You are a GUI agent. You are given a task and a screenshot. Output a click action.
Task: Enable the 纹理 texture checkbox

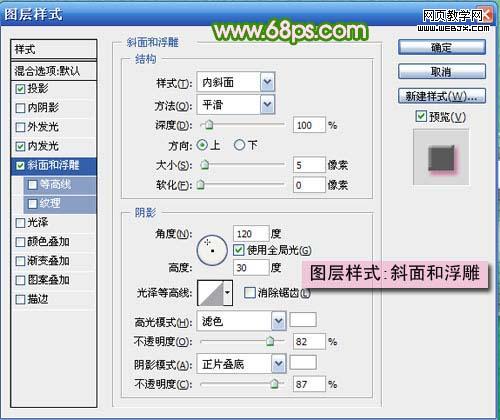[x=33, y=203]
